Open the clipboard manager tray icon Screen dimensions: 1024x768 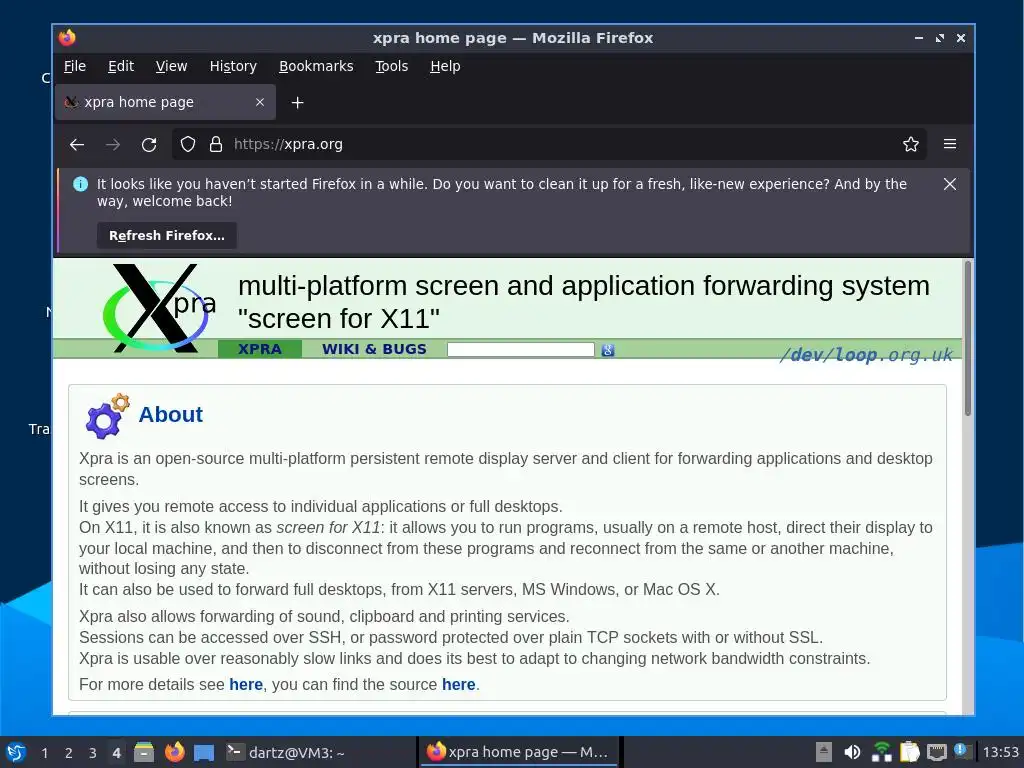point(909,752)
